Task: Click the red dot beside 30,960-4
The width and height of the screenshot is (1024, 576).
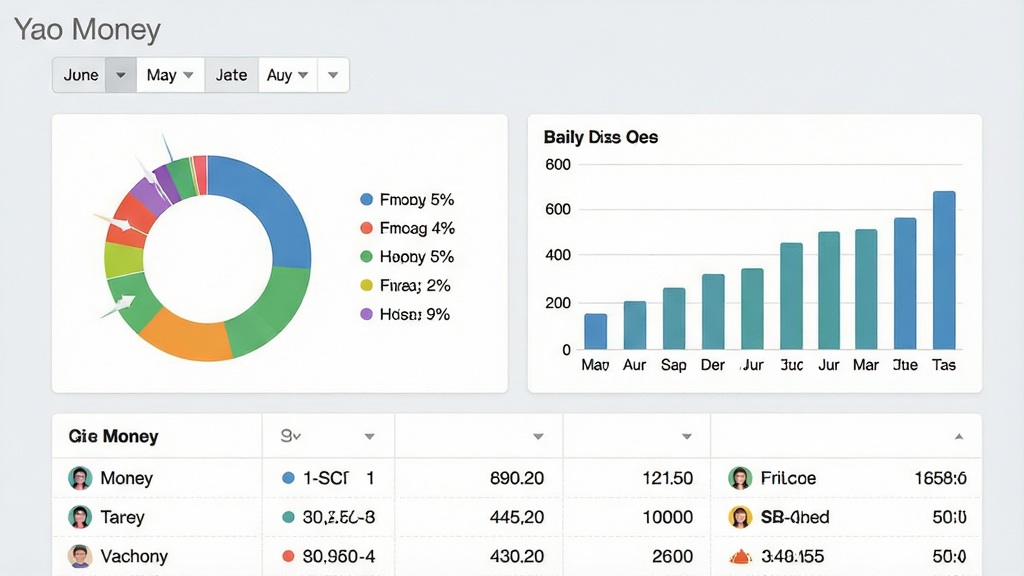Action: [x=288, y=556]
